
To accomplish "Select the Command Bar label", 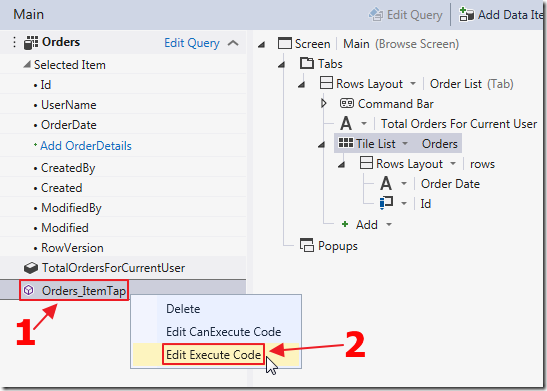I will pyautogui.click(x=396, y=104).
